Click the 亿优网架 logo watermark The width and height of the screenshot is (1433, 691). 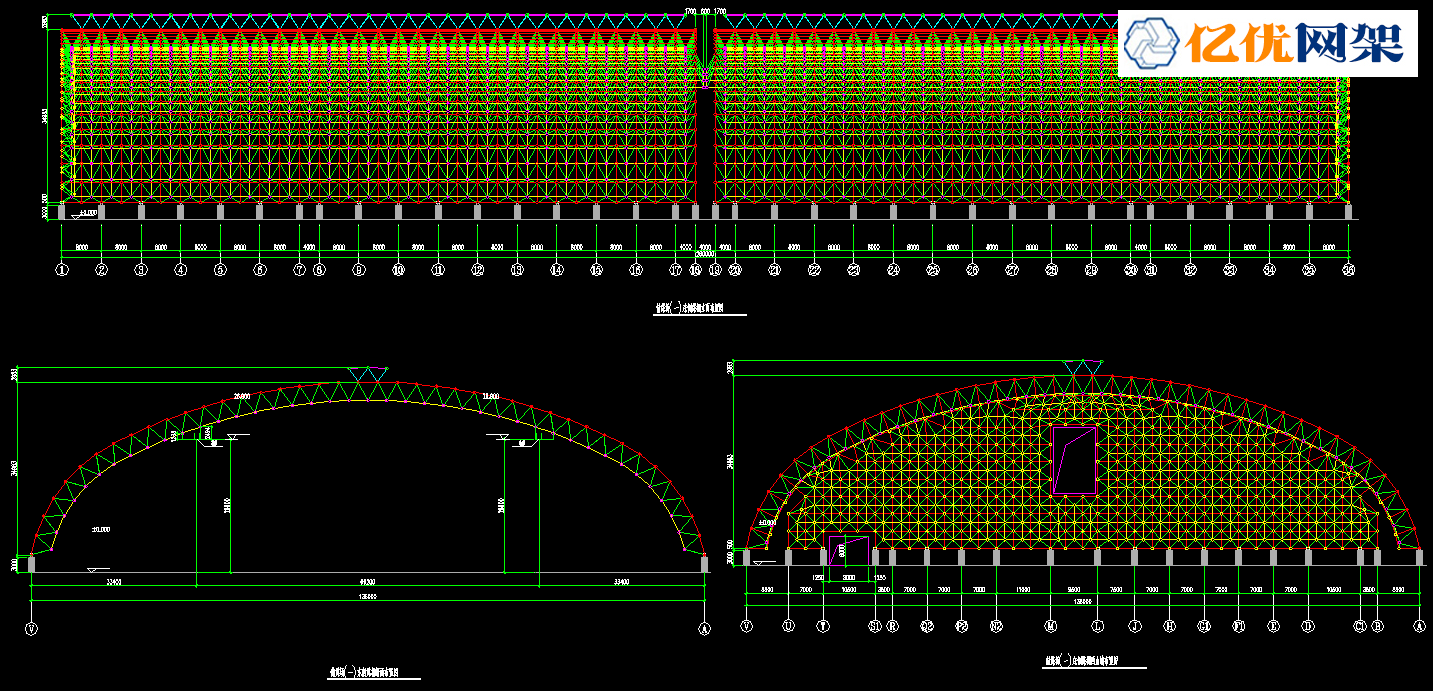pos(1267,43)
